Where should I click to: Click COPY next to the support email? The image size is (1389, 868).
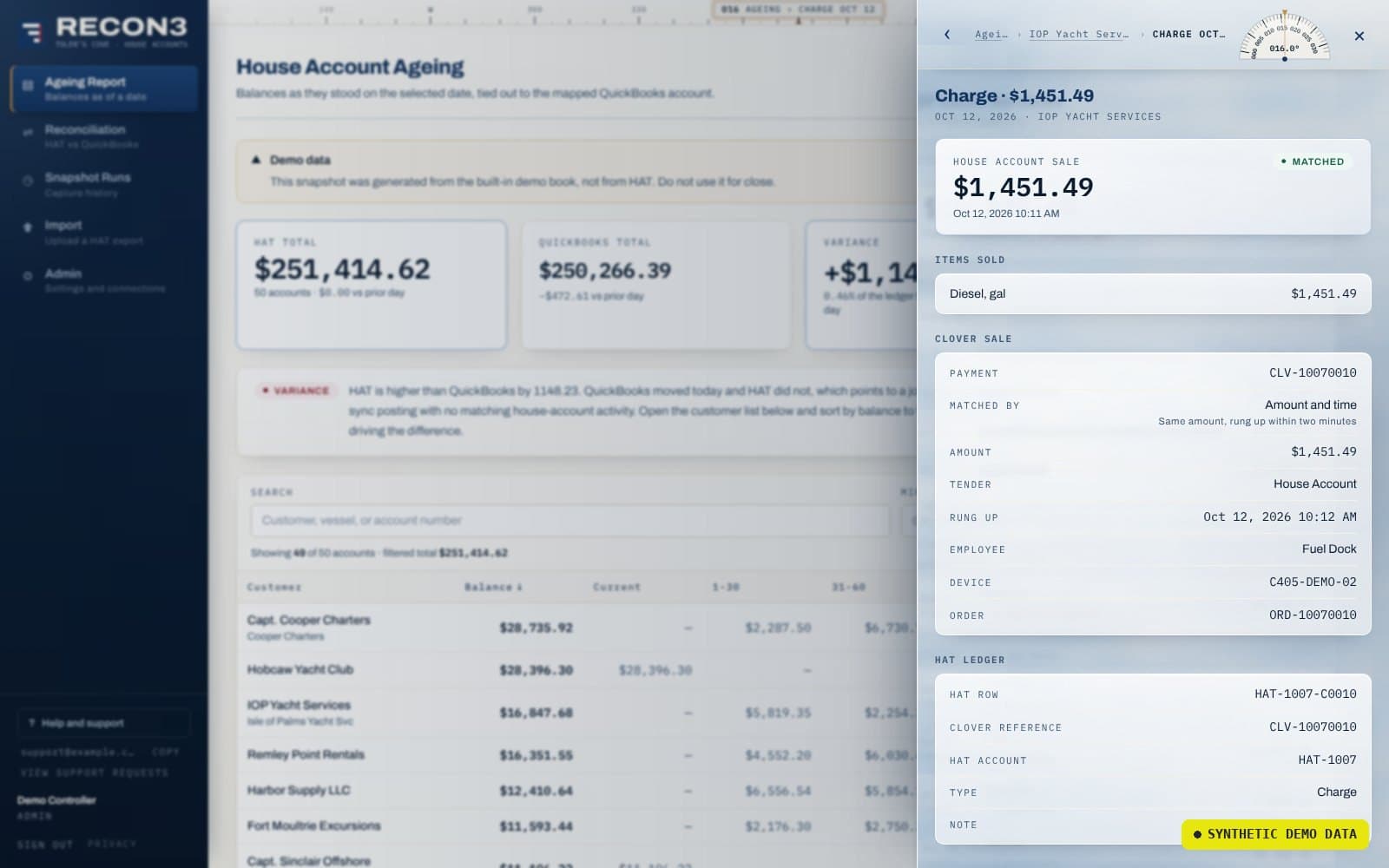(165, 752)
